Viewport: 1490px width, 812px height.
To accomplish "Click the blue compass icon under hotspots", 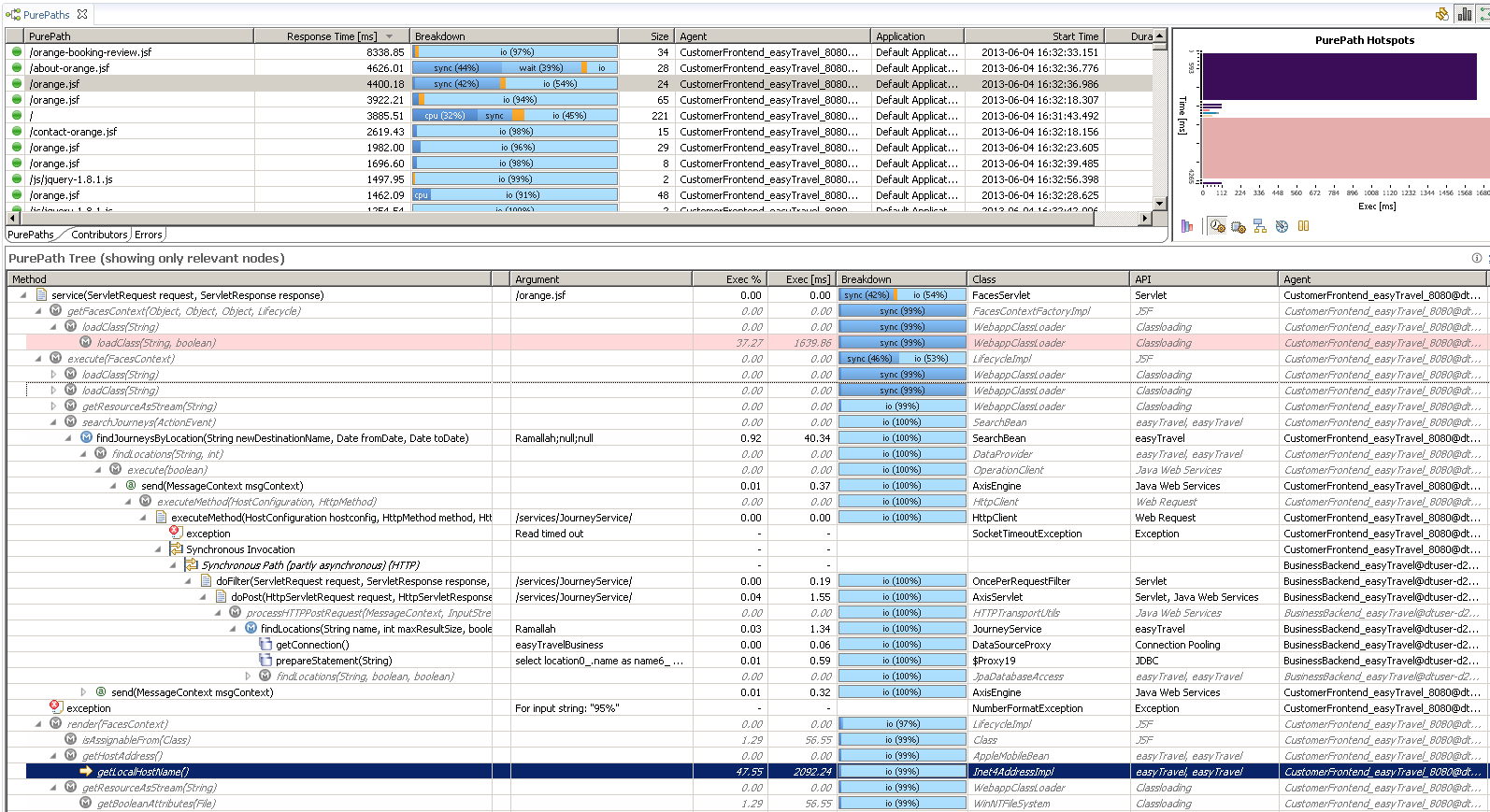I will coord(1282,226).
